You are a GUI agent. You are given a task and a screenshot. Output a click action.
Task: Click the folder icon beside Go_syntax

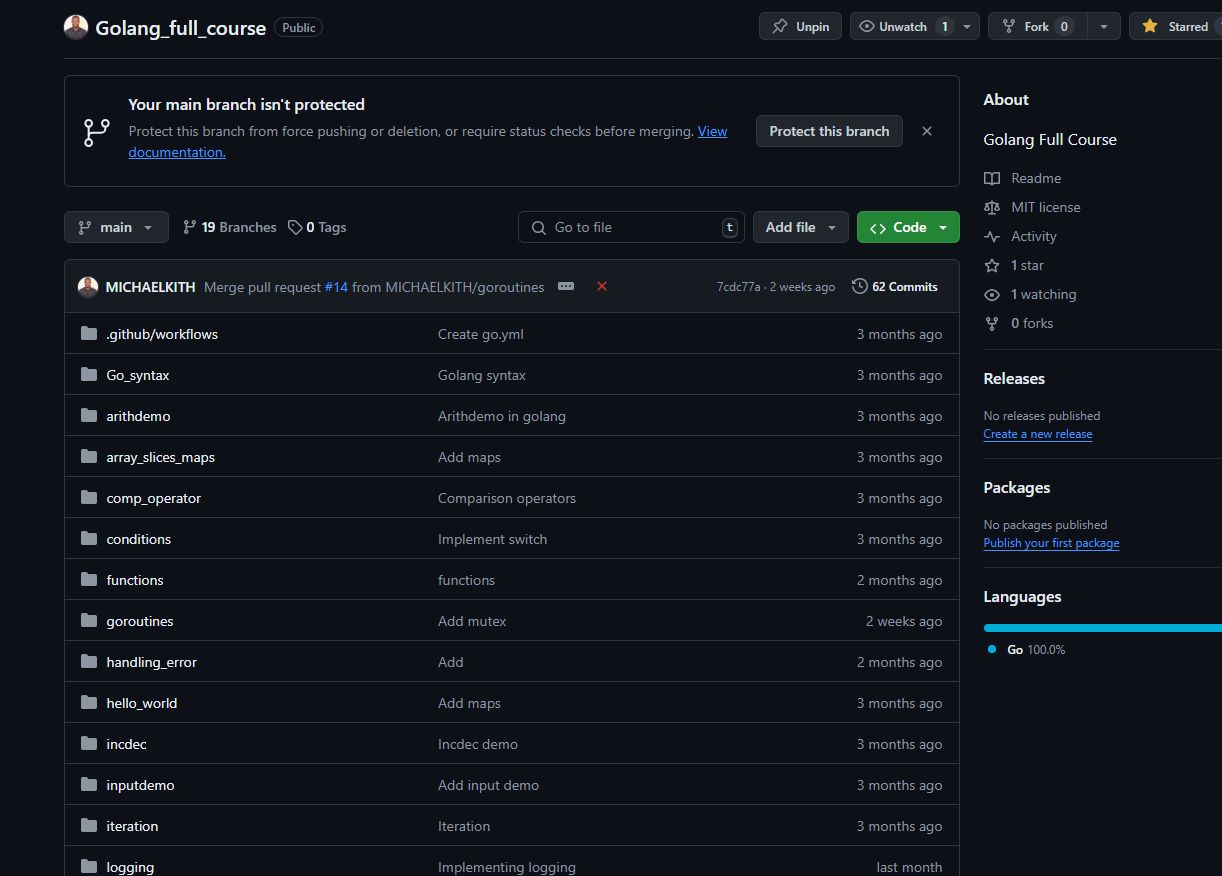click(x=89, y=375)
